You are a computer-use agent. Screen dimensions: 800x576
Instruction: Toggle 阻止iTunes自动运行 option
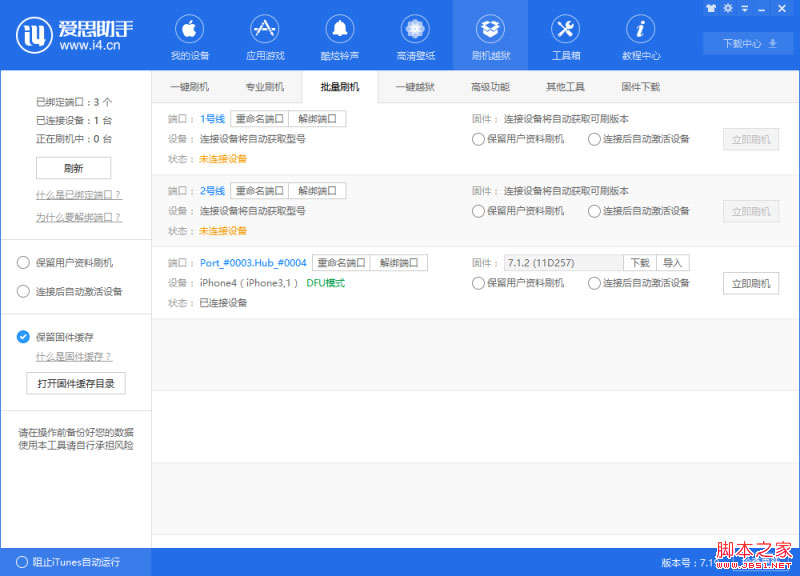pos(22,562)
